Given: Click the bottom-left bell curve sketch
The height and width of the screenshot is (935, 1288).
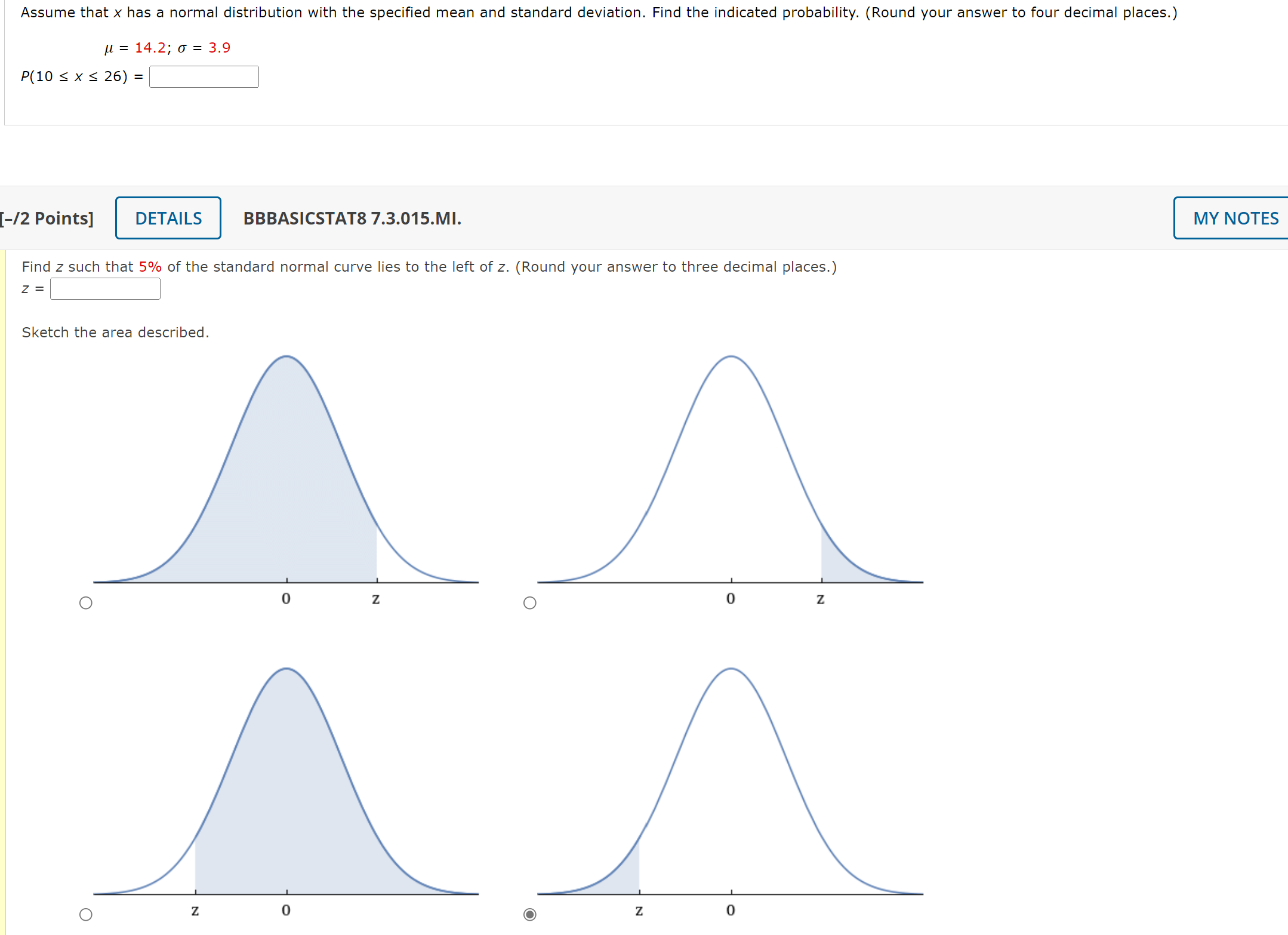Looking at the screenshot, I should 286,782.
